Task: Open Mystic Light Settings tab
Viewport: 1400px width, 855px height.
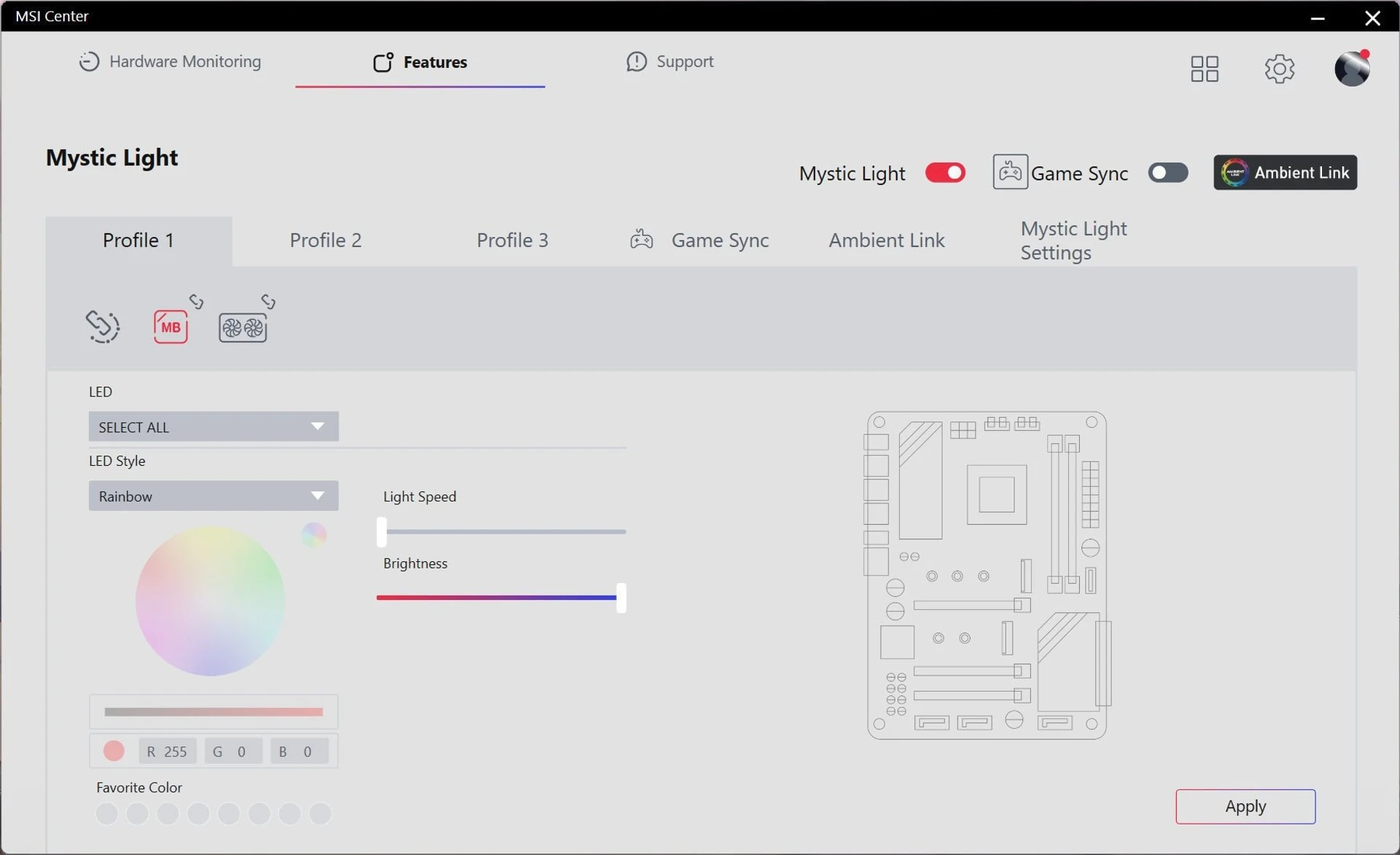Action: (x=1073, y=241)
